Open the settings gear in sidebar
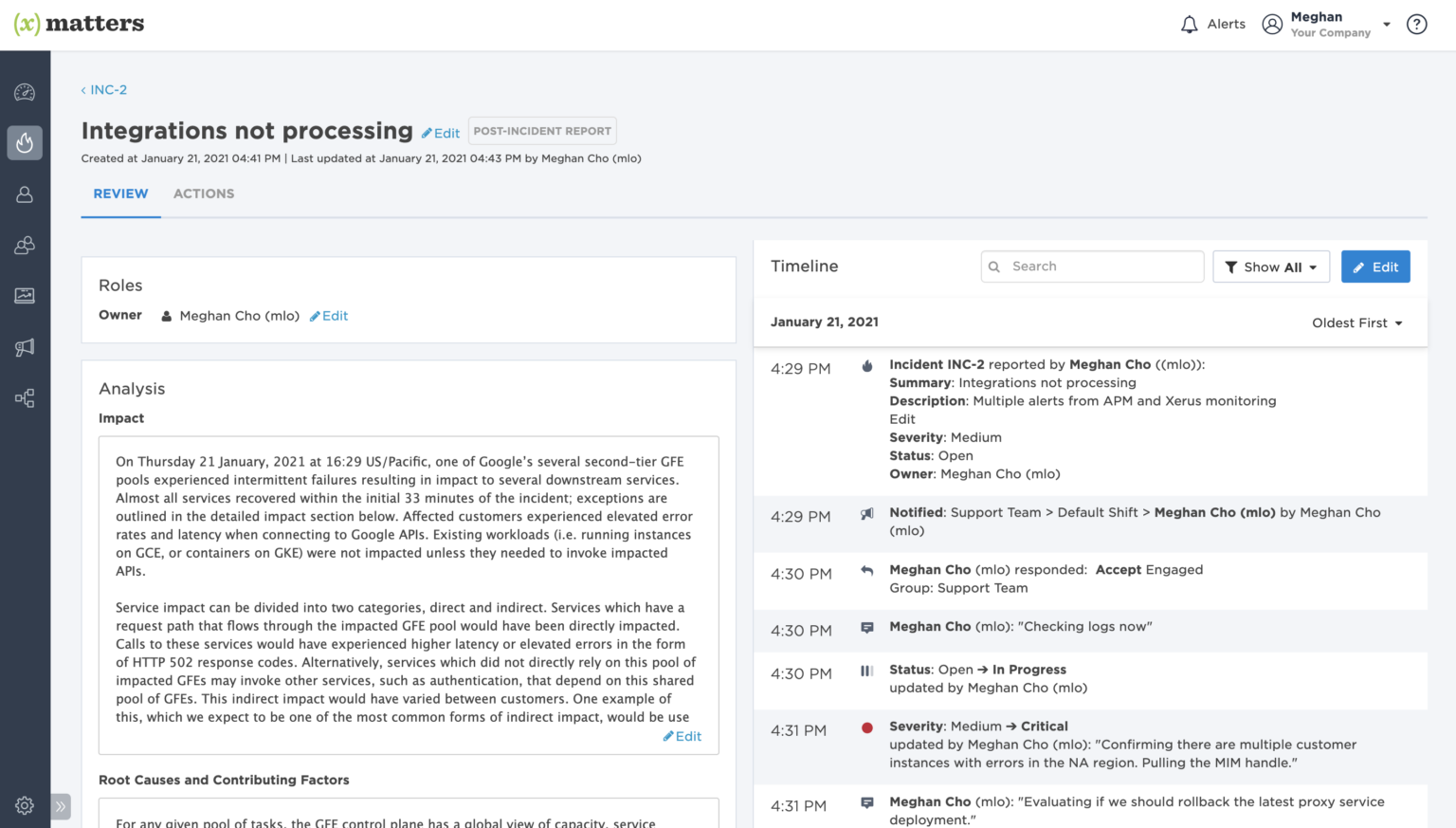1456x828 pixels. point(25,805)
